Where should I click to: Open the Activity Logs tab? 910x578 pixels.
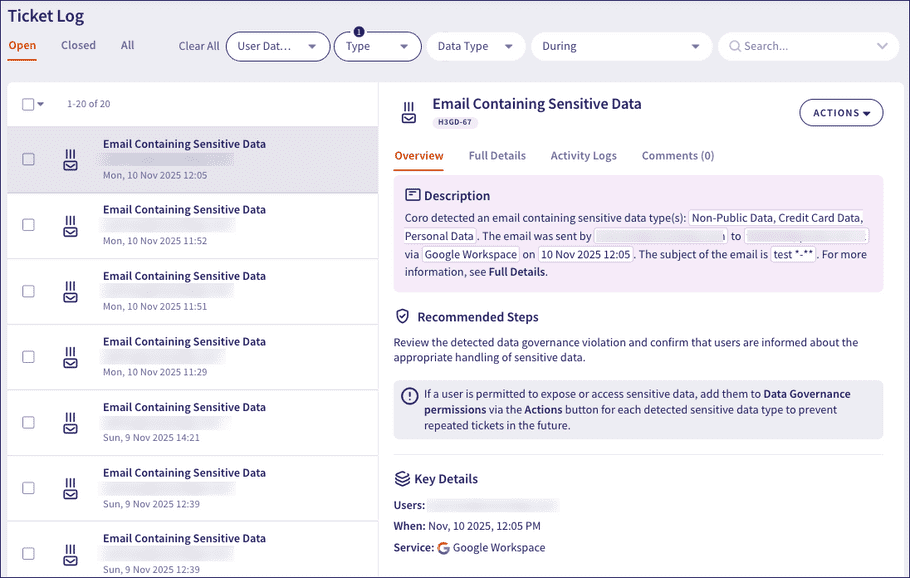coord(583,156)
